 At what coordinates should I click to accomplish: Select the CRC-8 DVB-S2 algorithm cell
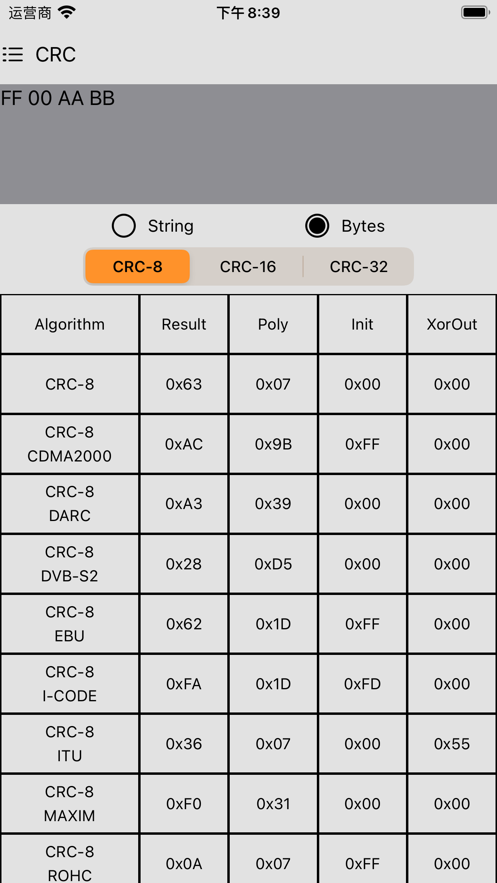click(x=70, y=564)
